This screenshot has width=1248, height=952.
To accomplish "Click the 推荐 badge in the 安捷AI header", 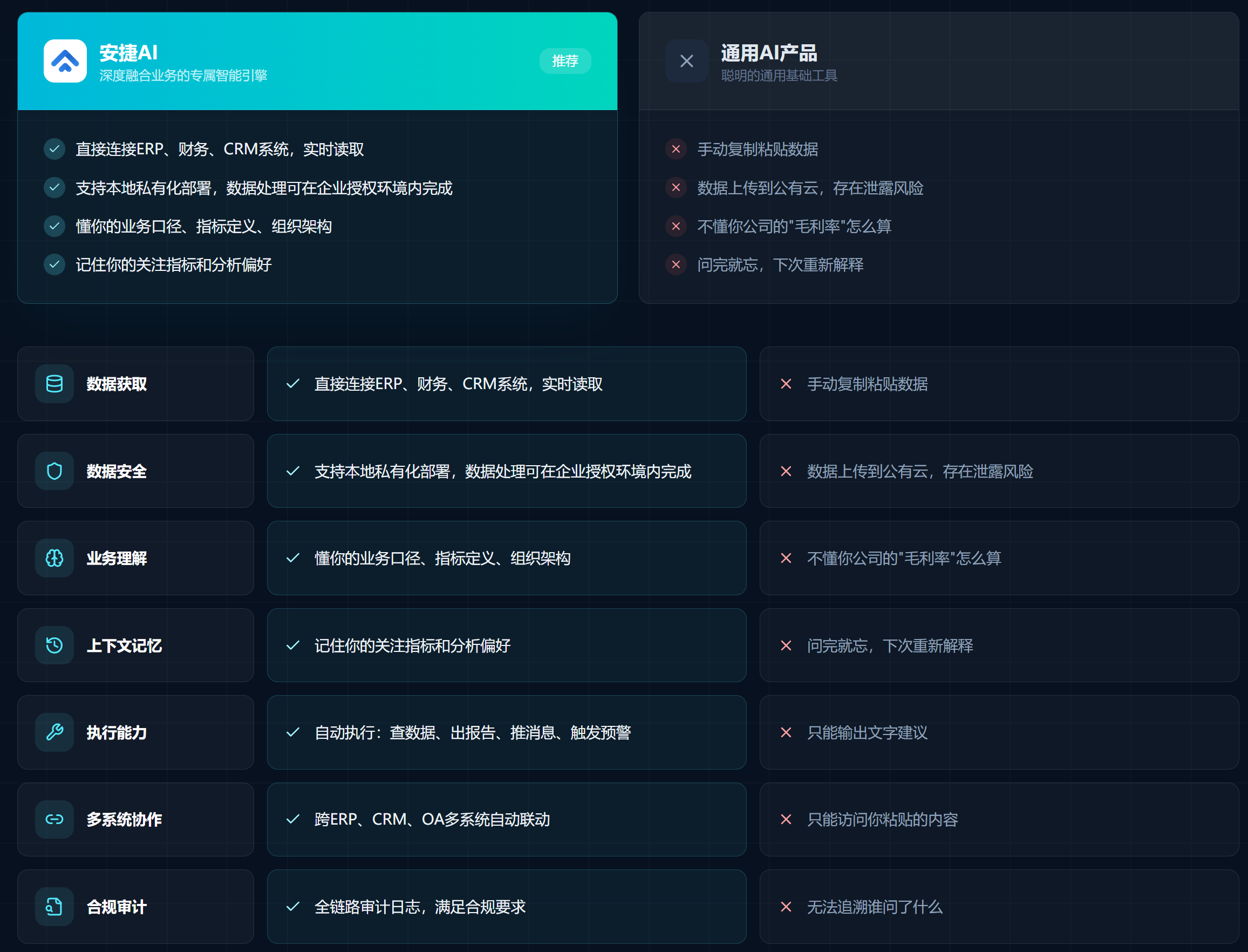I will pyautogui.click(x=565, y=61).
